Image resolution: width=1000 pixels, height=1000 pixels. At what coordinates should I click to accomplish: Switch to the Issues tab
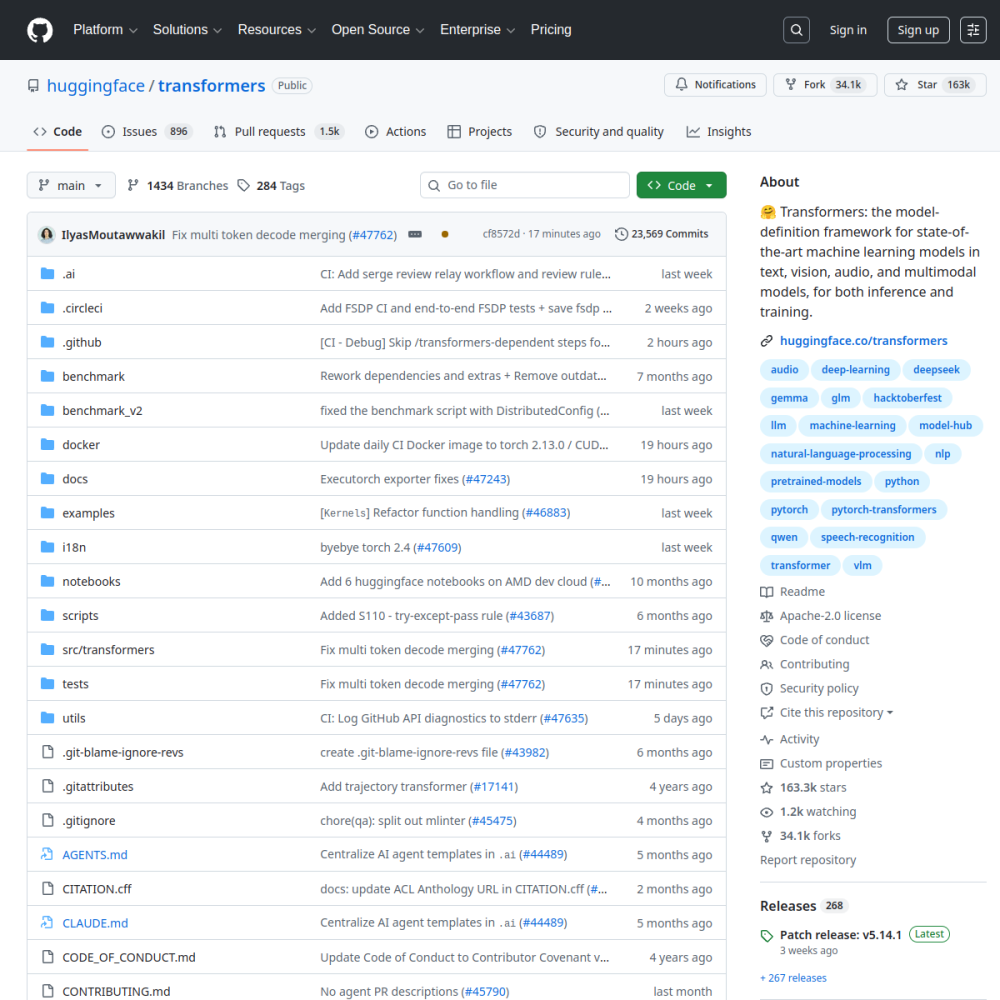tap(147, 132)
